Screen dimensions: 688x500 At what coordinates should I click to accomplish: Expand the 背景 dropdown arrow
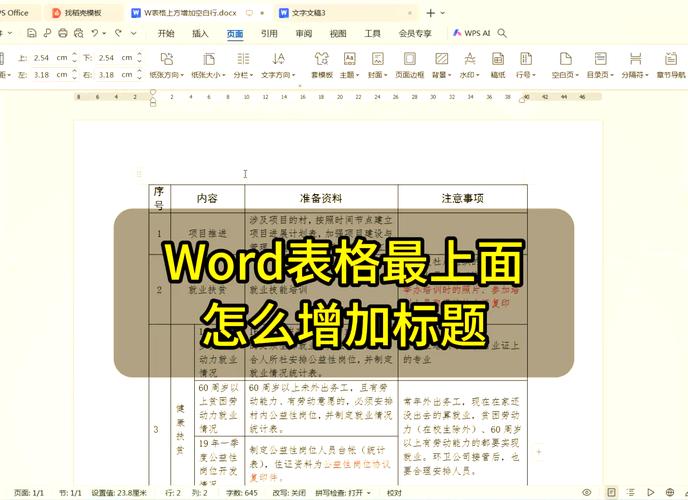pyautogui.click(x=450, y=75)
